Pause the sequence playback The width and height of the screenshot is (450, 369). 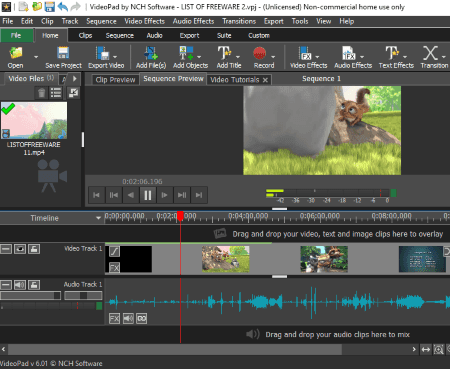click(x=148, y=195)
